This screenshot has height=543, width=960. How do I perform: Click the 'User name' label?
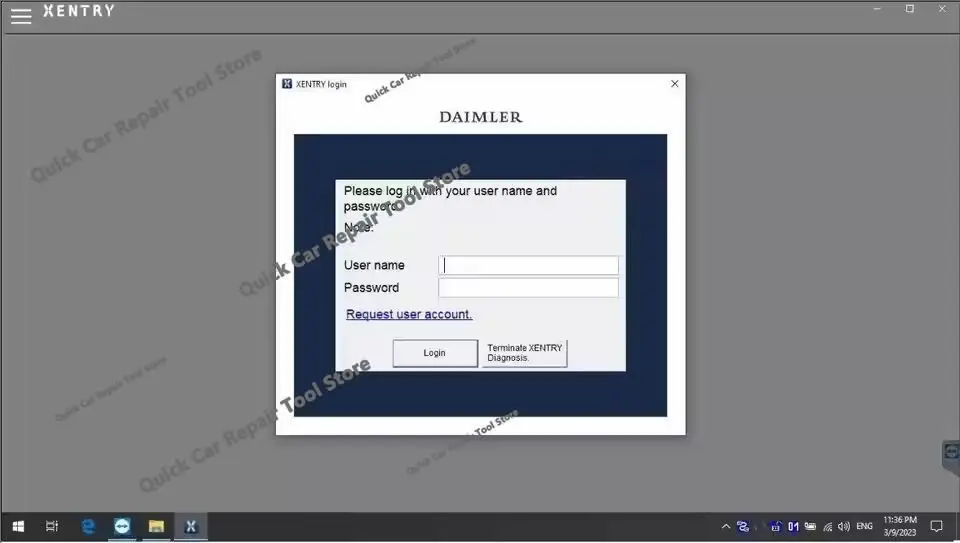(374, 265)
